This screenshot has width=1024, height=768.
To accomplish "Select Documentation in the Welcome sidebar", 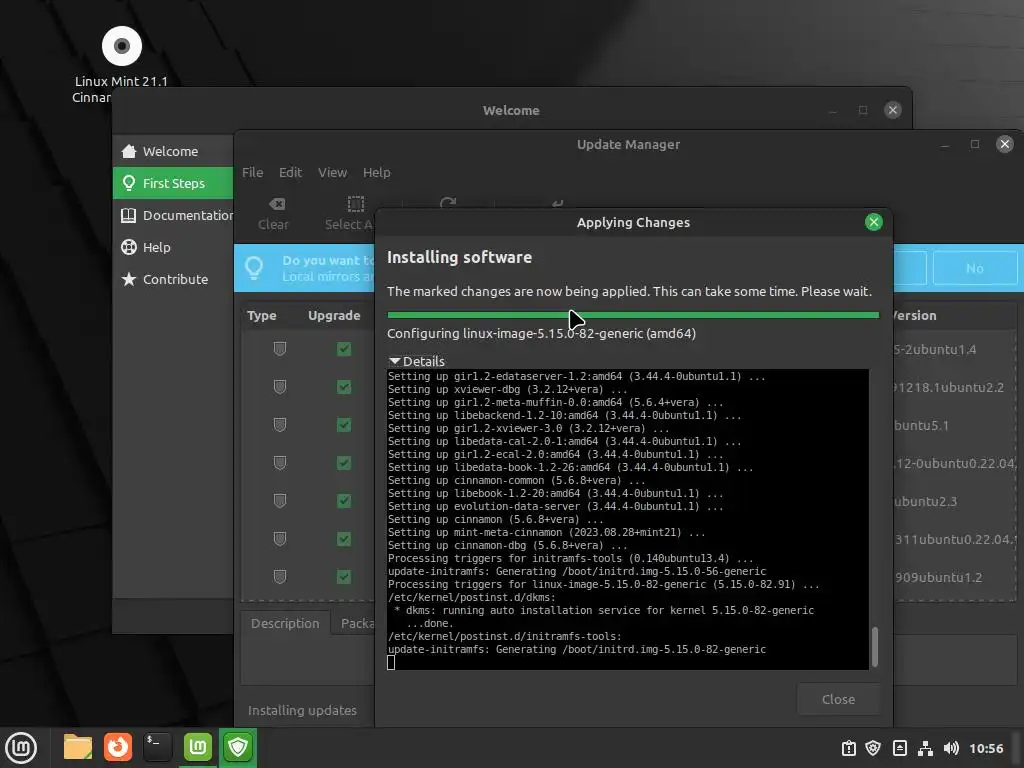I will pyautogui.click(x=173, y=216).
